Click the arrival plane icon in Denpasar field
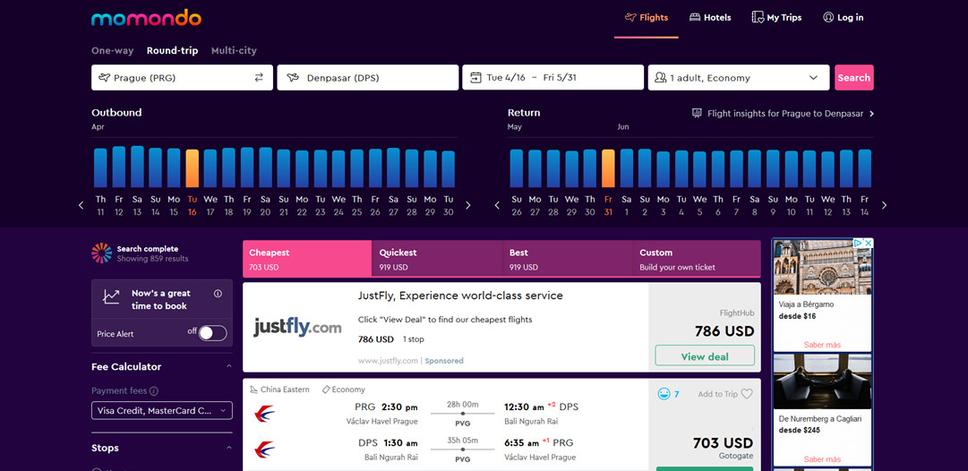 (x=293, y=77)
